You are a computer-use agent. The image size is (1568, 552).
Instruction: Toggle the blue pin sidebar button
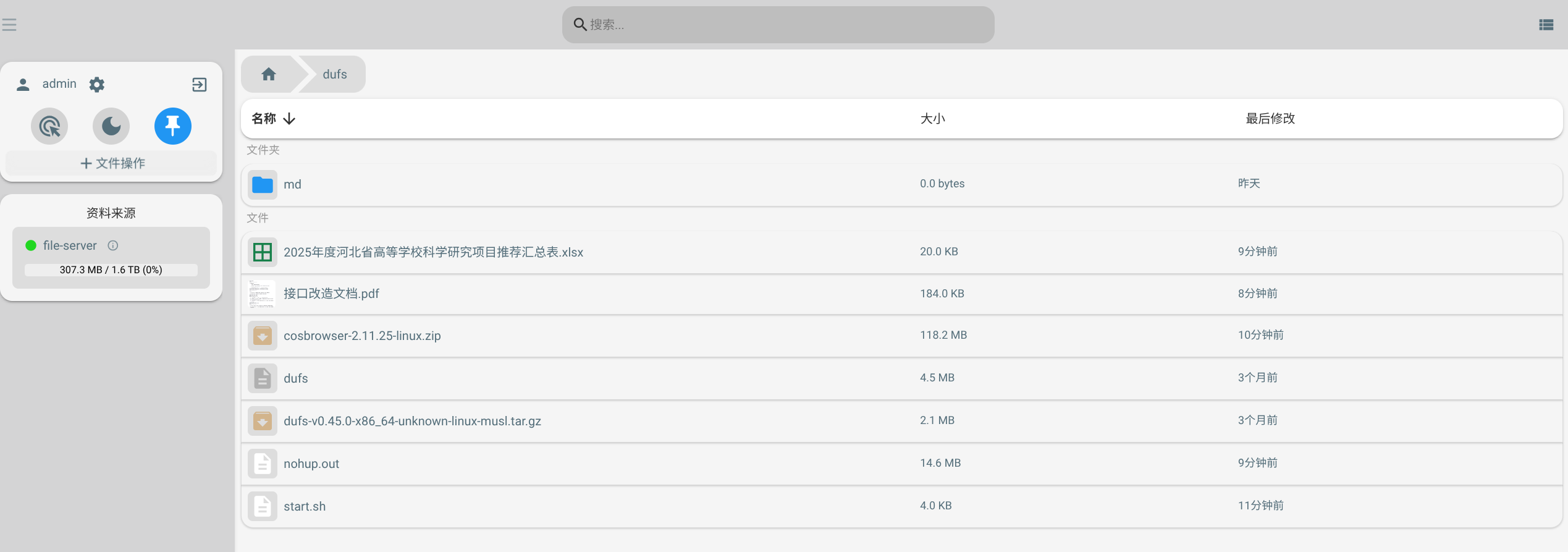pyautogui.click(x=173, y=126)
